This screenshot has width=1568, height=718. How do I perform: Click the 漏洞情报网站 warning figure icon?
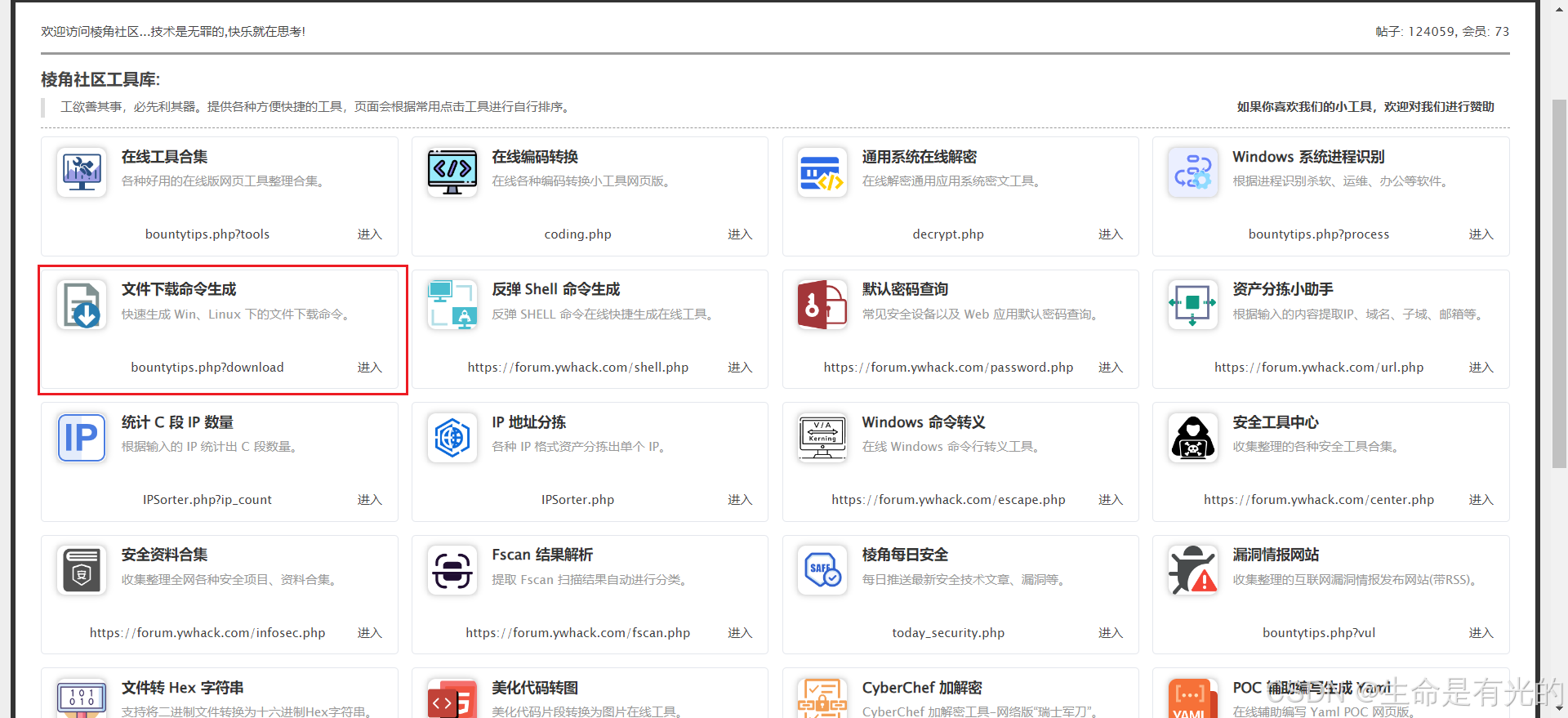[x=1192, y=570]
